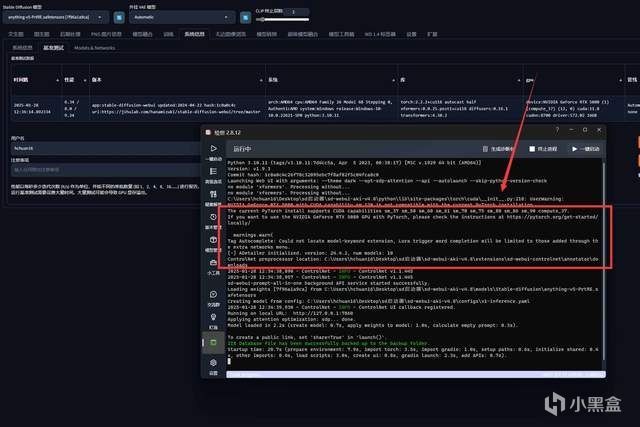The height and width of the screenshot is (427, 640).
Task: Open advanced options in the launcher sidebar
Action: click(x=213, y=171)
